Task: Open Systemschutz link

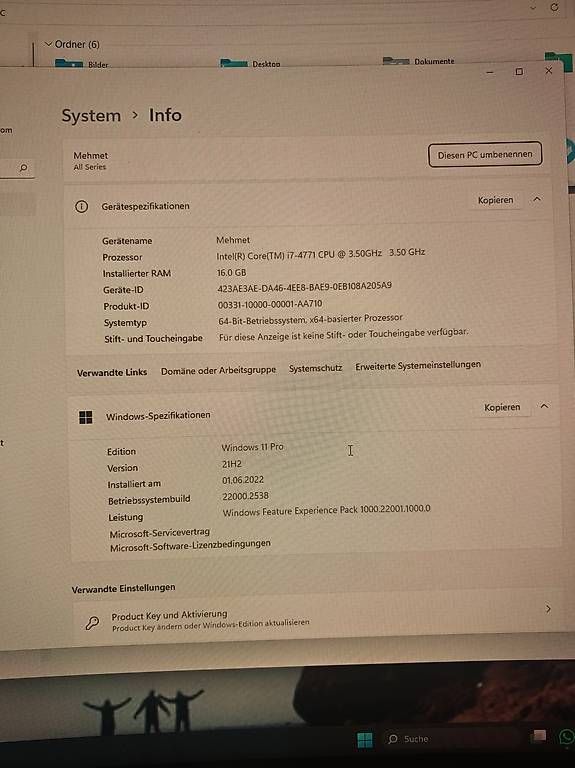Action: click(315, 368)
